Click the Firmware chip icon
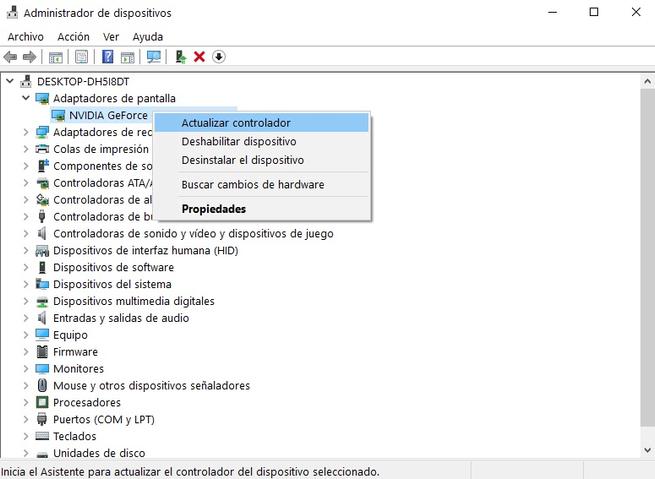This screenshot has width=655, height=479. click(42, 352)
